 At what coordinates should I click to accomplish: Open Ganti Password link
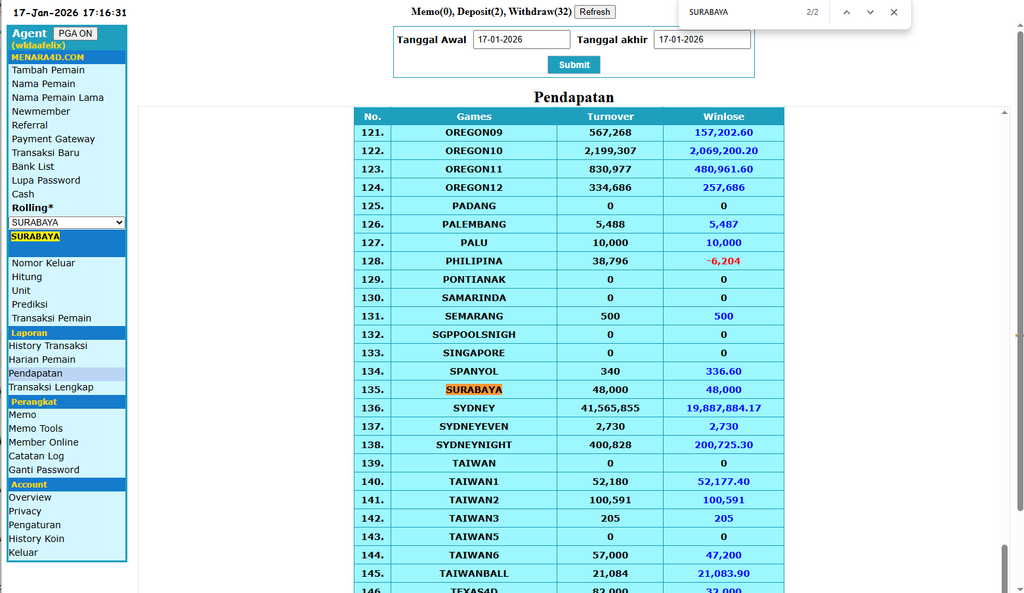tap(44, 470)
